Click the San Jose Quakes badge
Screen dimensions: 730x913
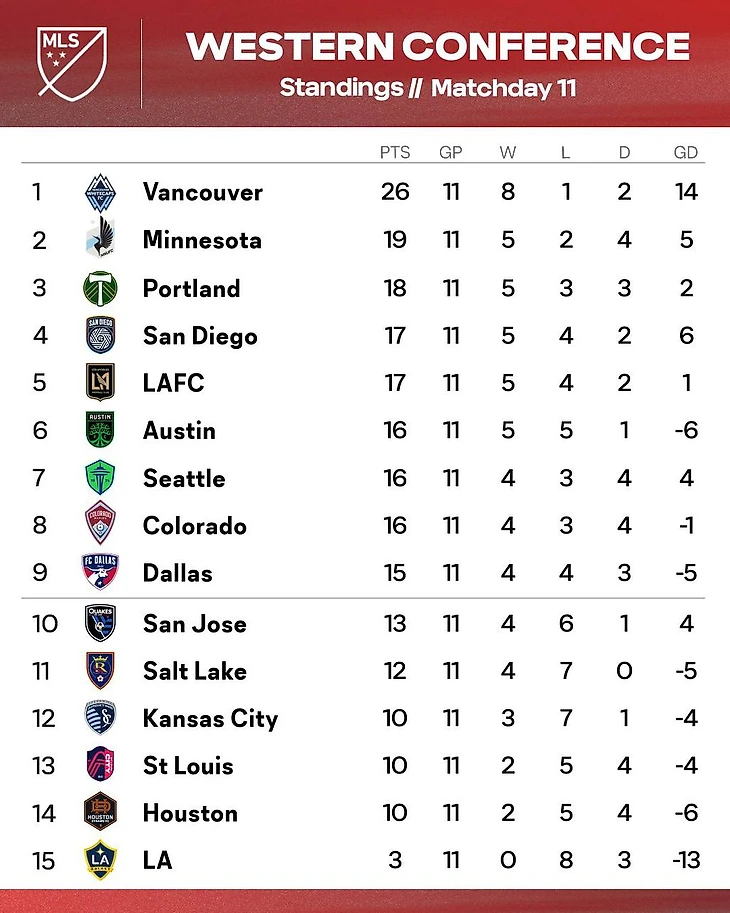tap(100, 623)
